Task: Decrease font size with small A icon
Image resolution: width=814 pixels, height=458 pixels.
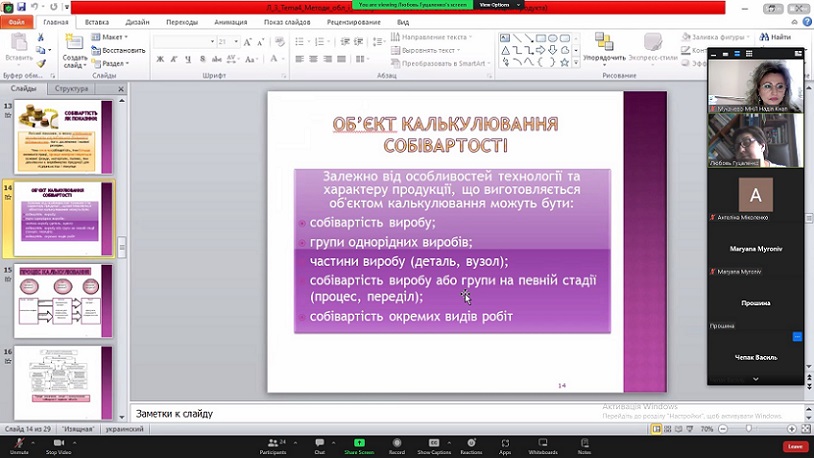Action: coord(261,42)
